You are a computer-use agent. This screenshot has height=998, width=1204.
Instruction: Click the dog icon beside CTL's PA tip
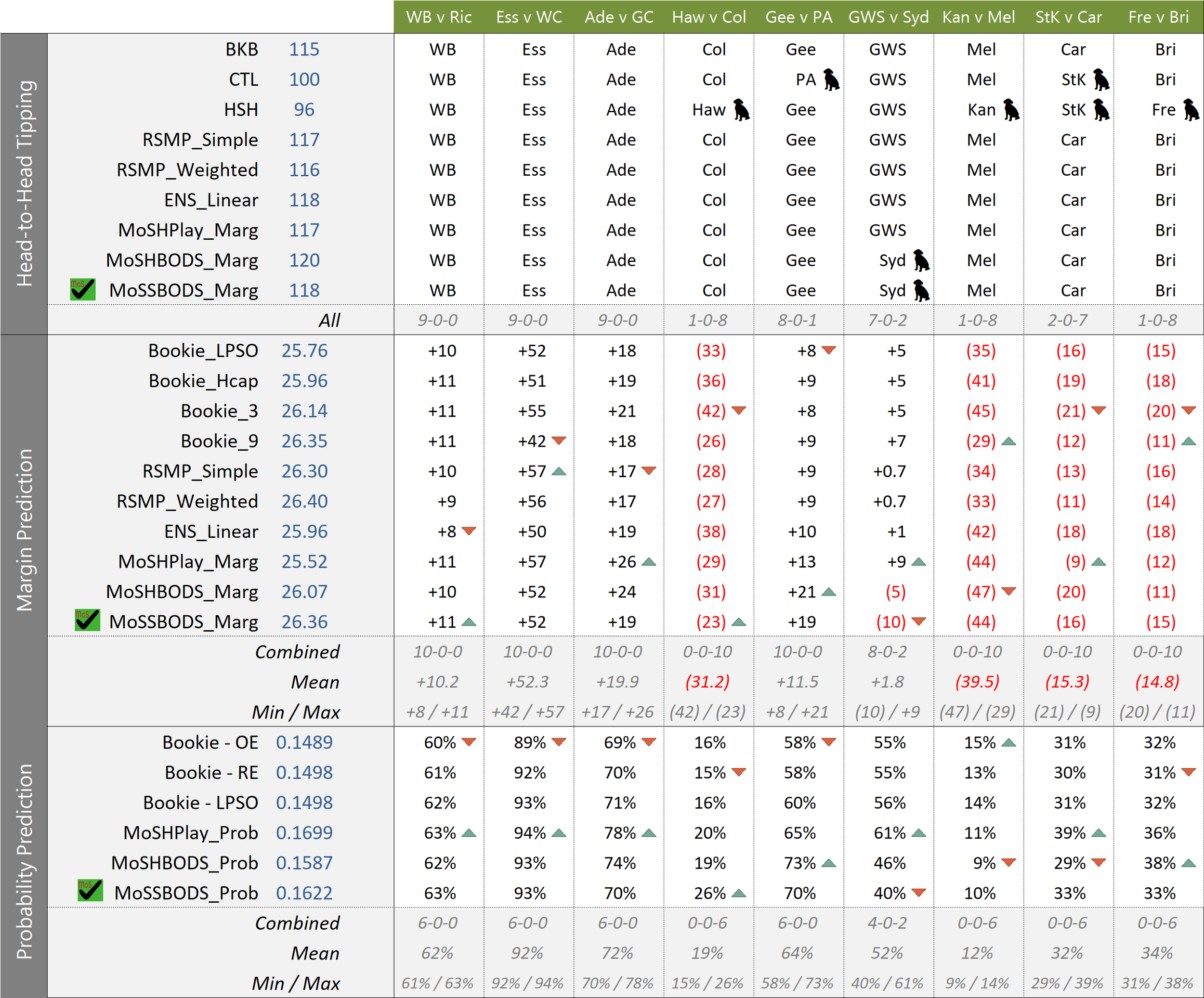pyautogui.click(x=831, y=80)
